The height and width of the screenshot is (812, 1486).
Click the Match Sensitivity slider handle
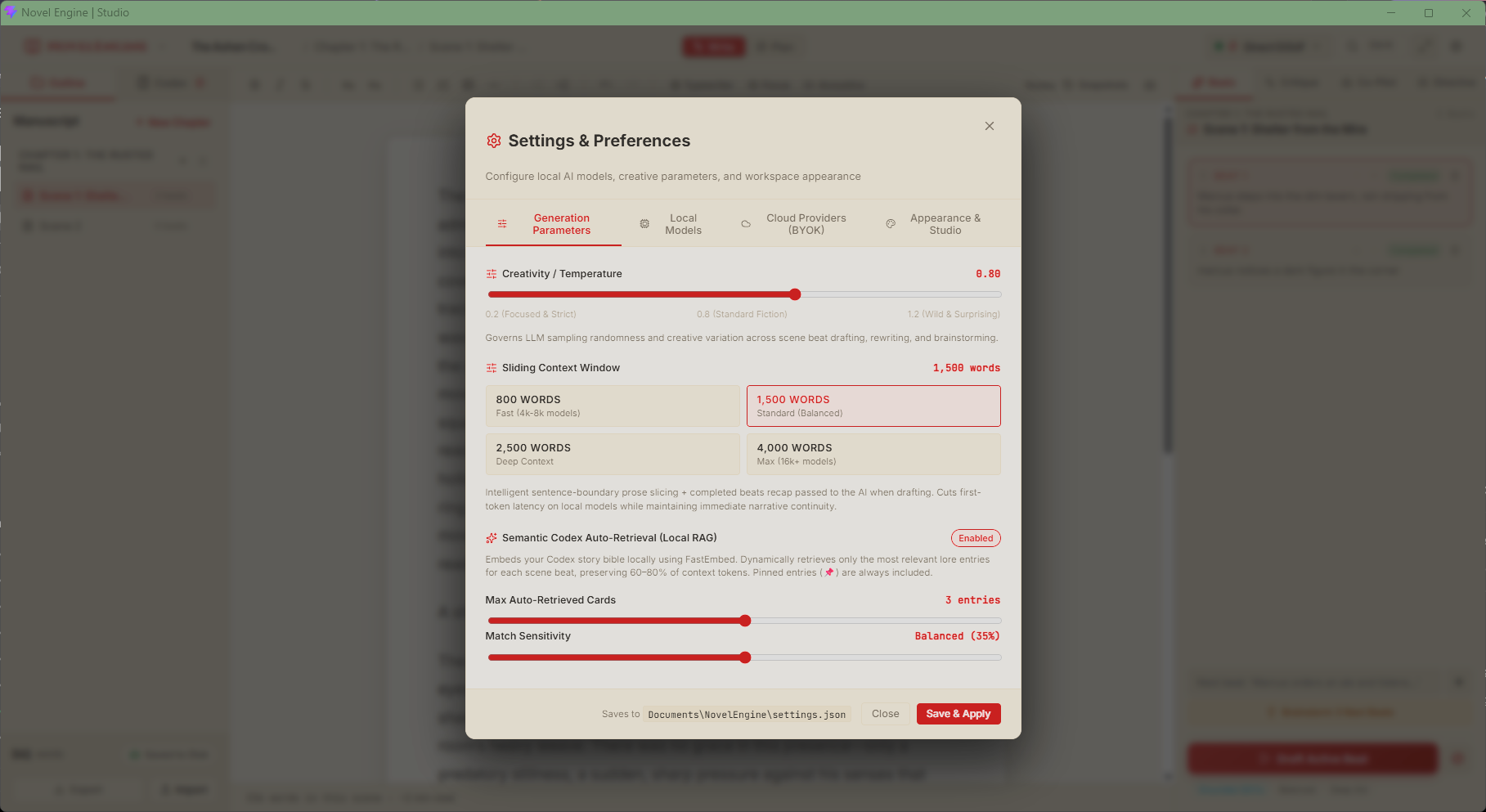point(745,657)
